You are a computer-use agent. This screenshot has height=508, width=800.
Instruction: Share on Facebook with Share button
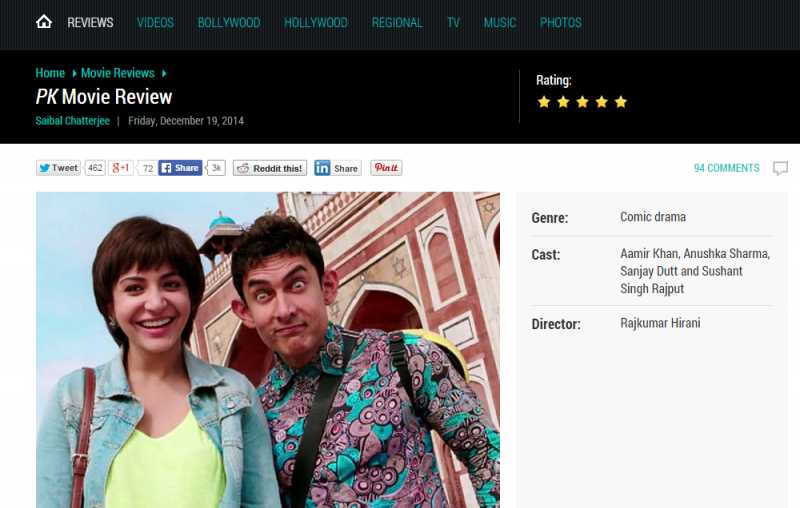point(180,168)
